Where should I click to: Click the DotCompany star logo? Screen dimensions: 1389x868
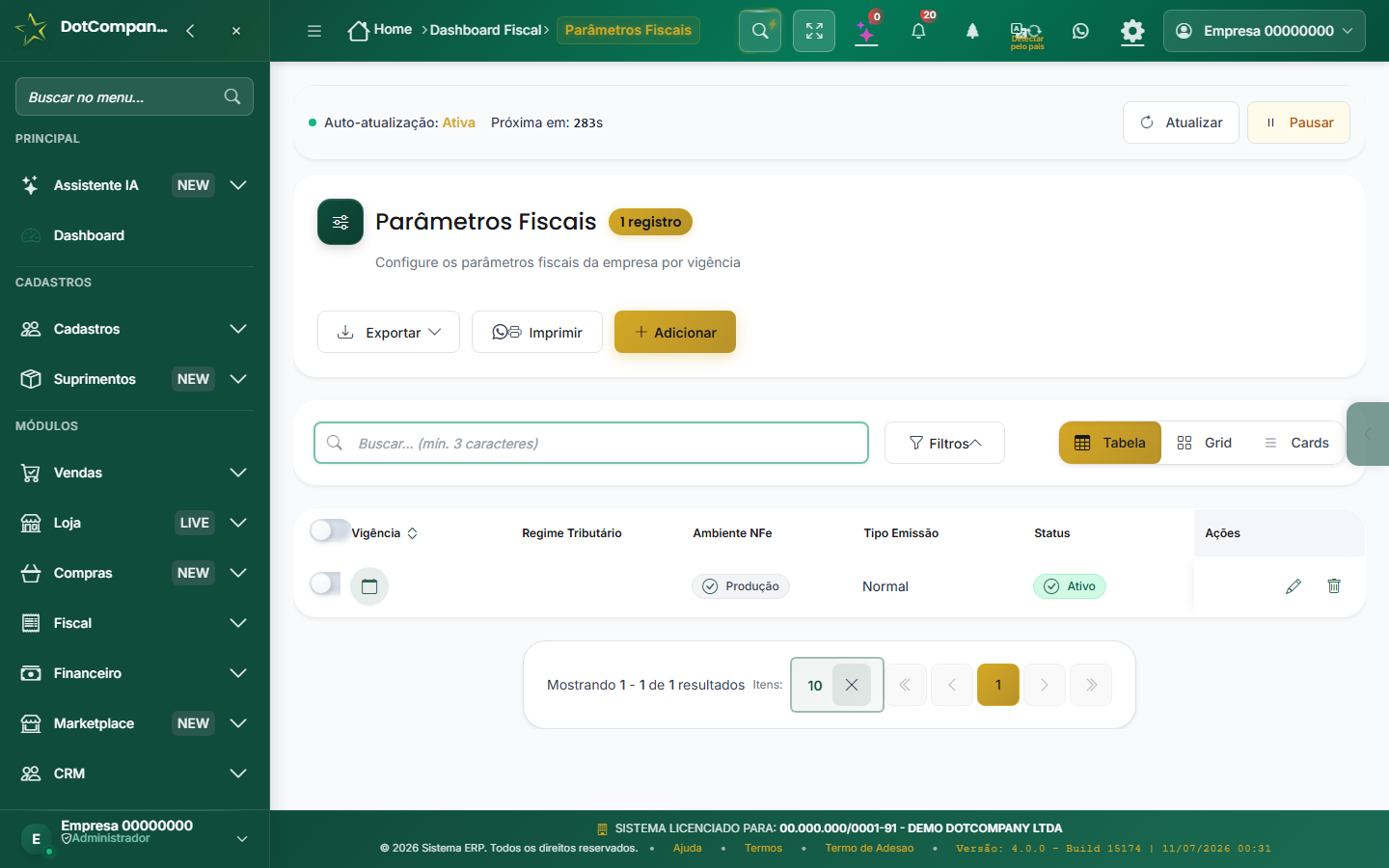click(31, 29)
